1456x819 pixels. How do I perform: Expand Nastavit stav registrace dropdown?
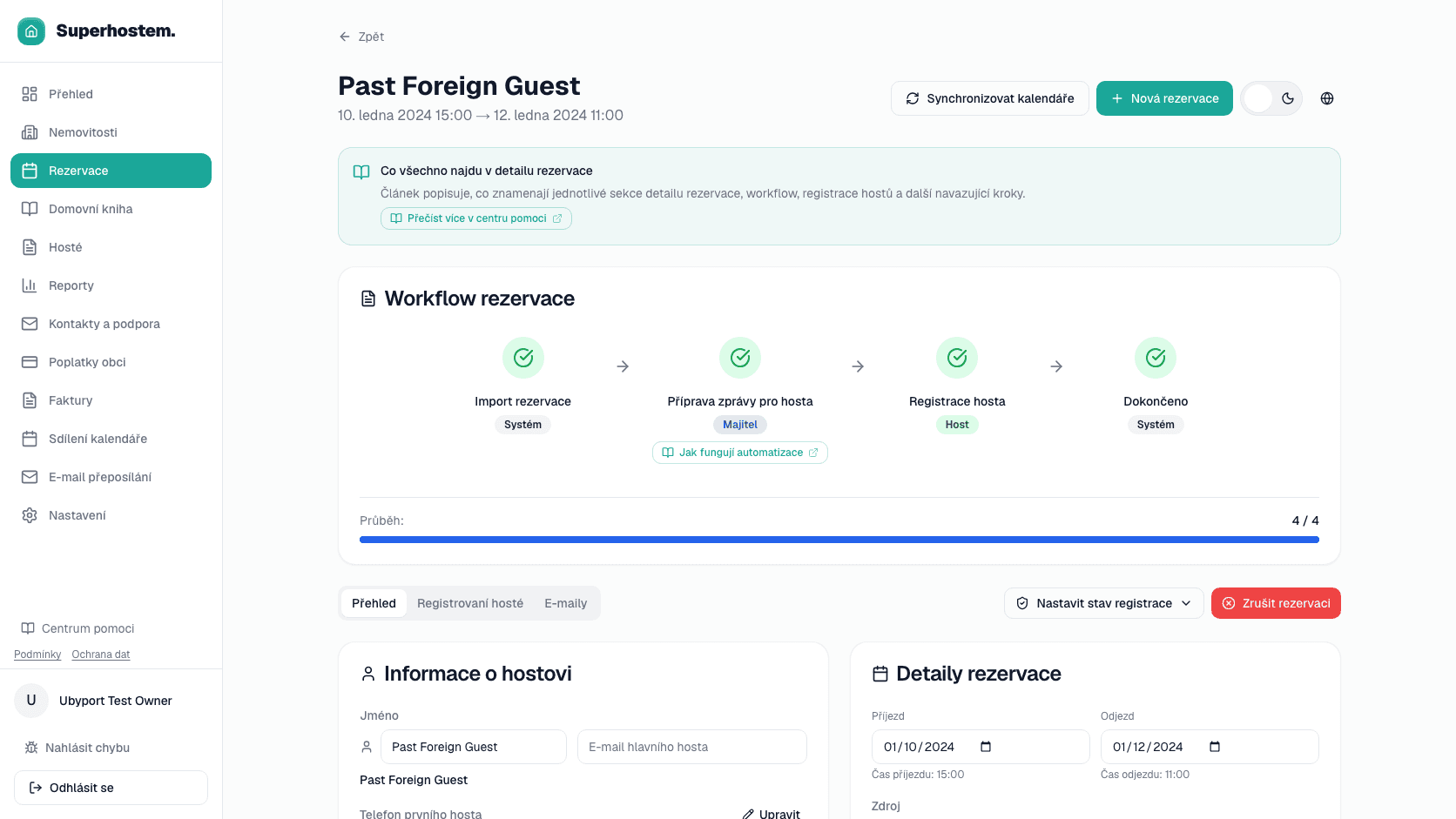[1104, 603]
